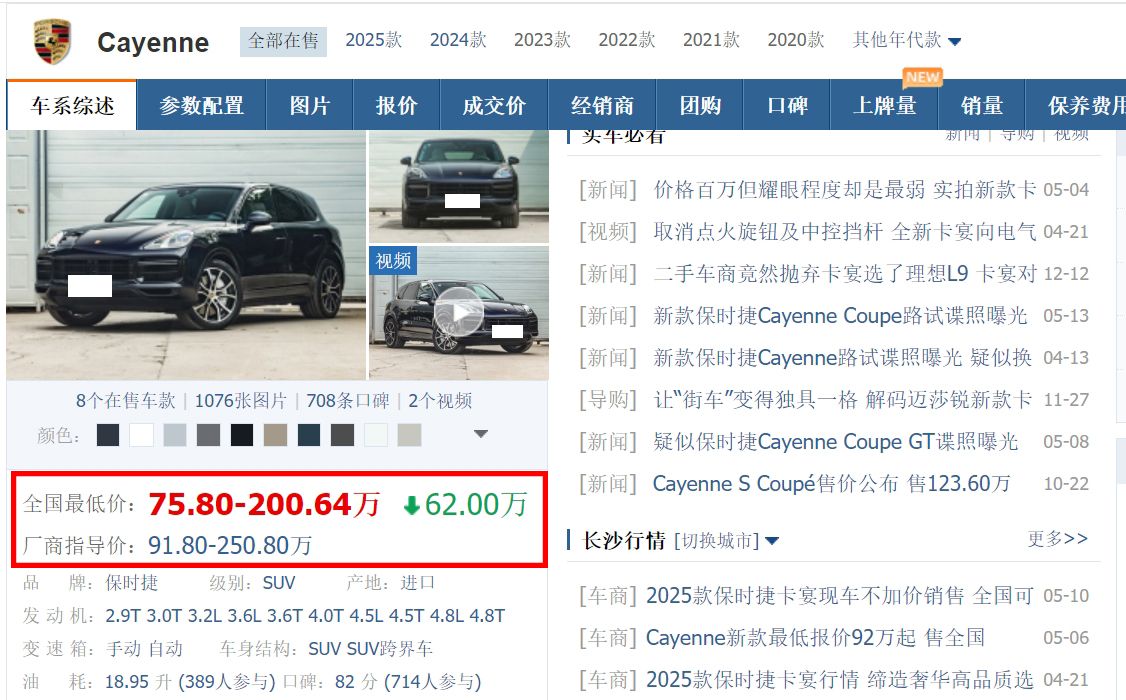The height and width of the screenshot is (700, 1126).
Task: Click the Porsche brand logo
Action: click(x=52, y=42)
